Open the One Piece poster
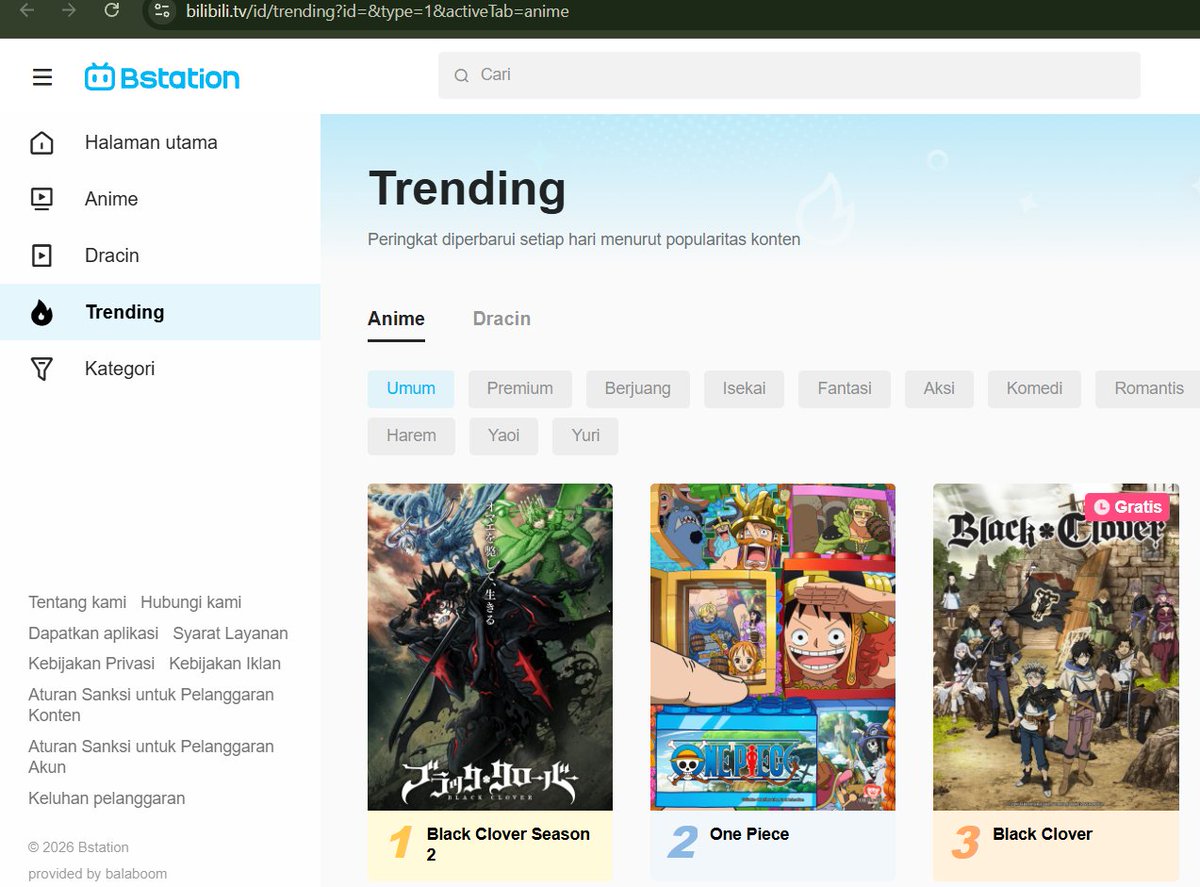Screen dimensions: 1200x887 click(773, 647)
